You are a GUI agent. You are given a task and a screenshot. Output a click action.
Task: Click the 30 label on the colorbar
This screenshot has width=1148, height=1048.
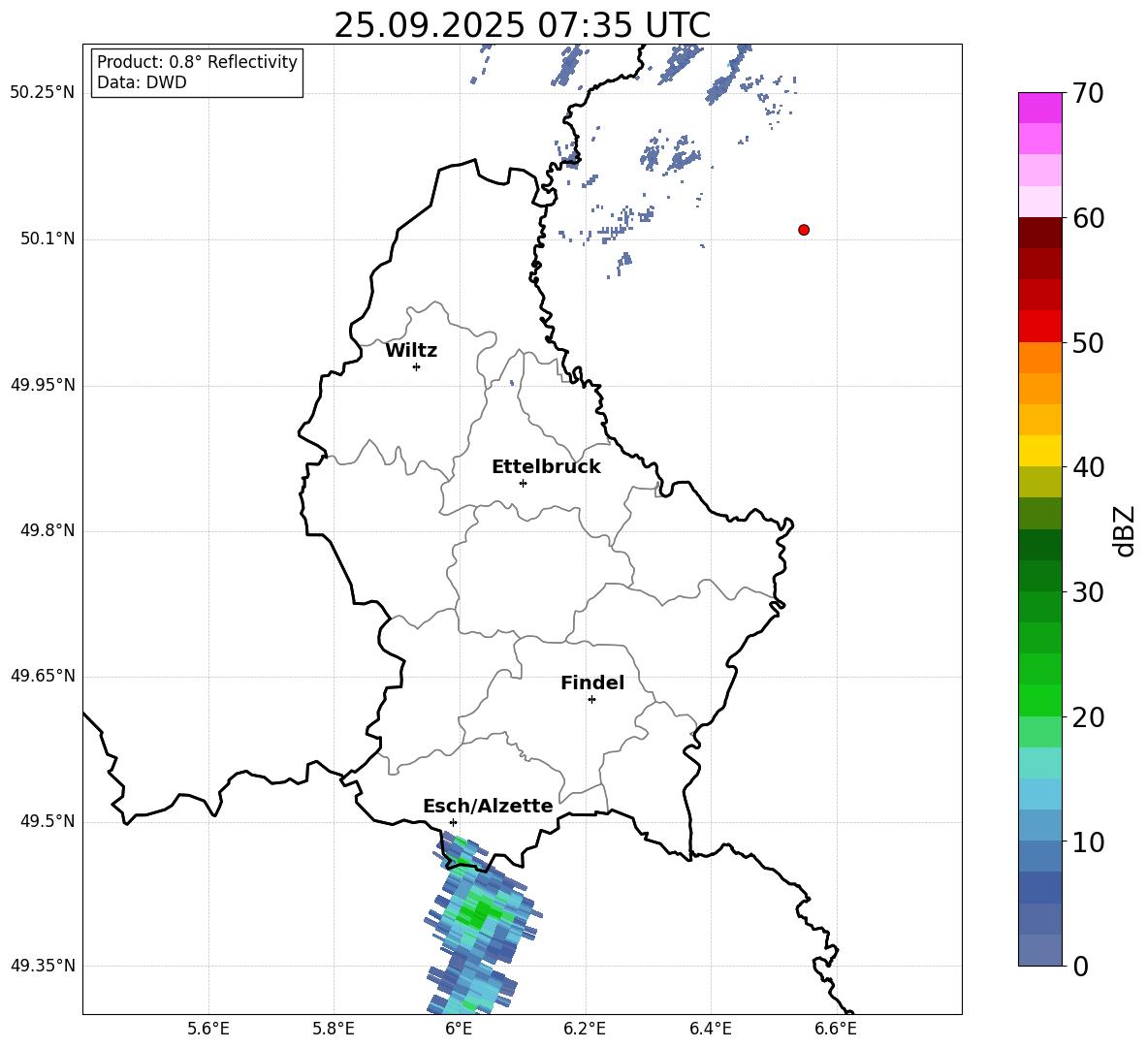(x=1088, y=592)
